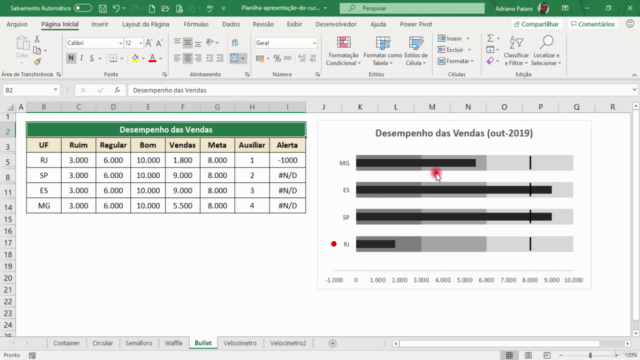640x360 pixels.
Task: Click the Cut scissors icon
Action: click(37, 39)
